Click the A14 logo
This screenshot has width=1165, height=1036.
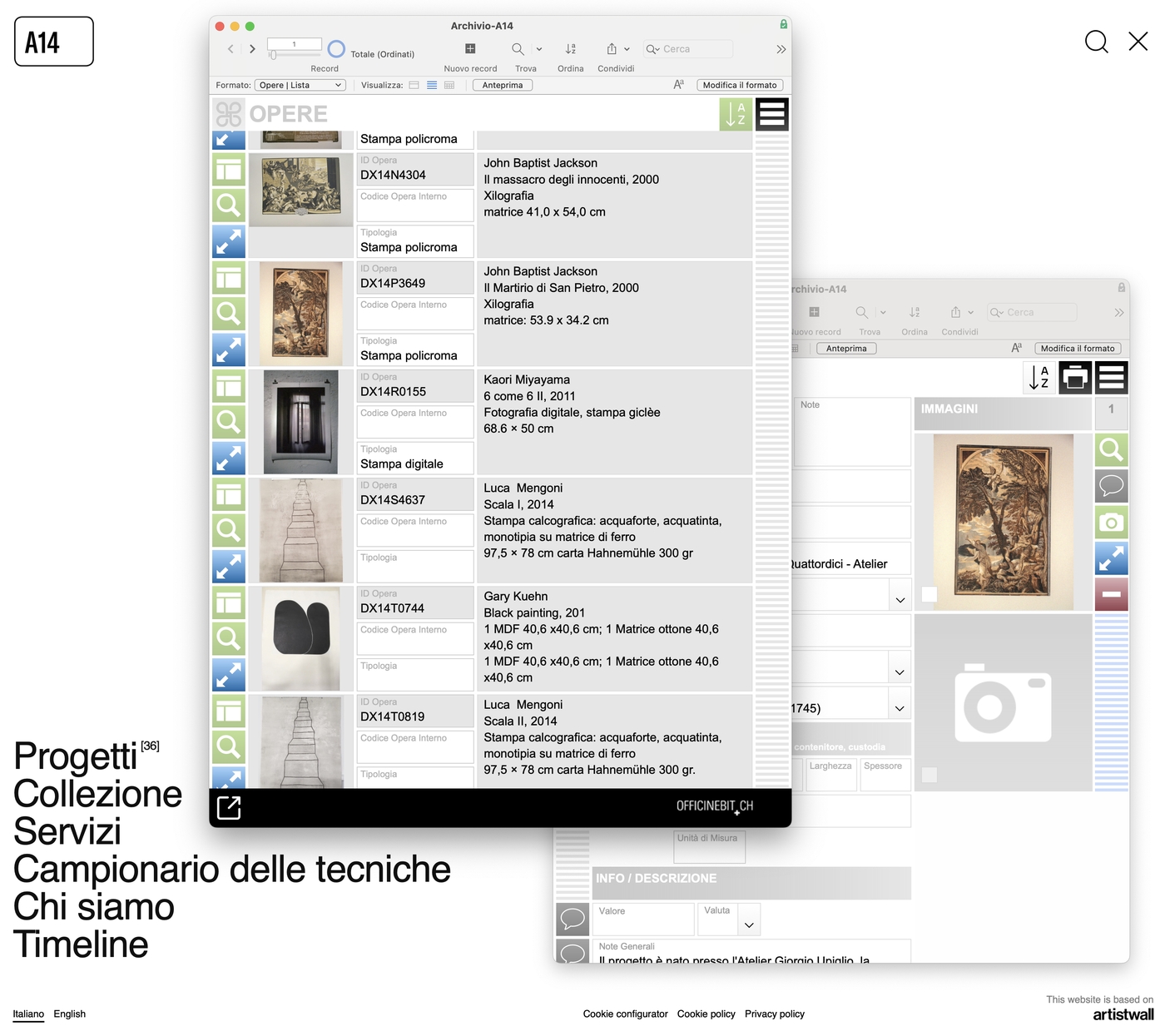click(54, 42)
